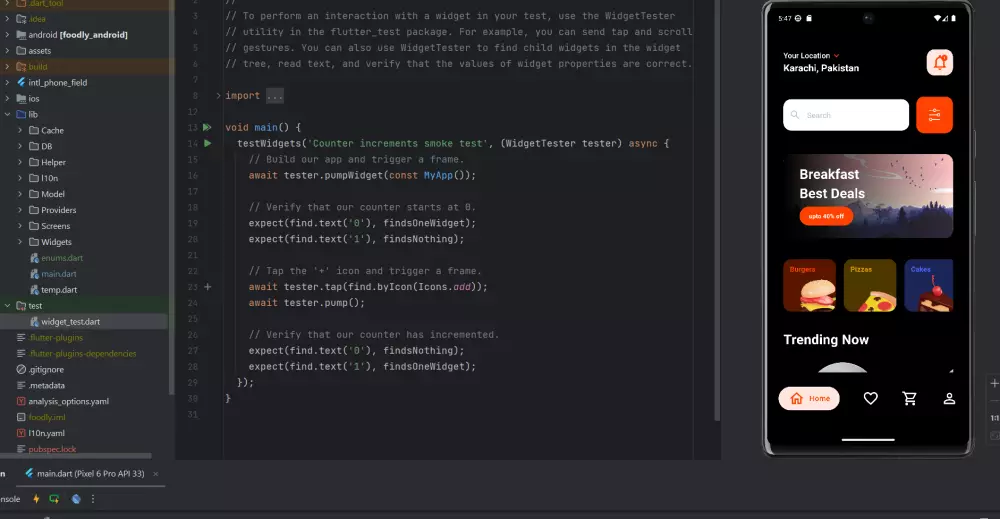Open the Cakes category card
The height and width of the screenshot is (519, 1000).
point(929,286)
